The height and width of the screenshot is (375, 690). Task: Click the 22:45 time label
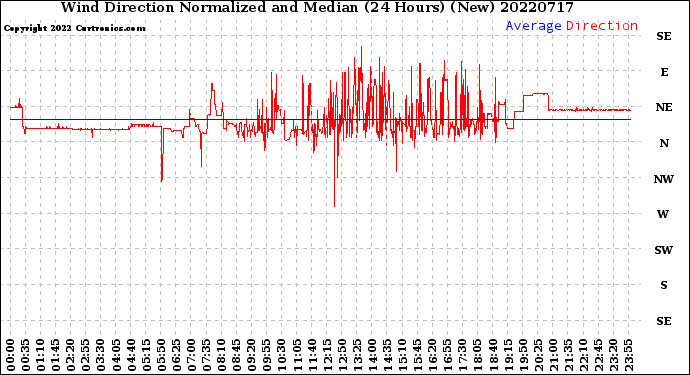(x=597, y=355)
